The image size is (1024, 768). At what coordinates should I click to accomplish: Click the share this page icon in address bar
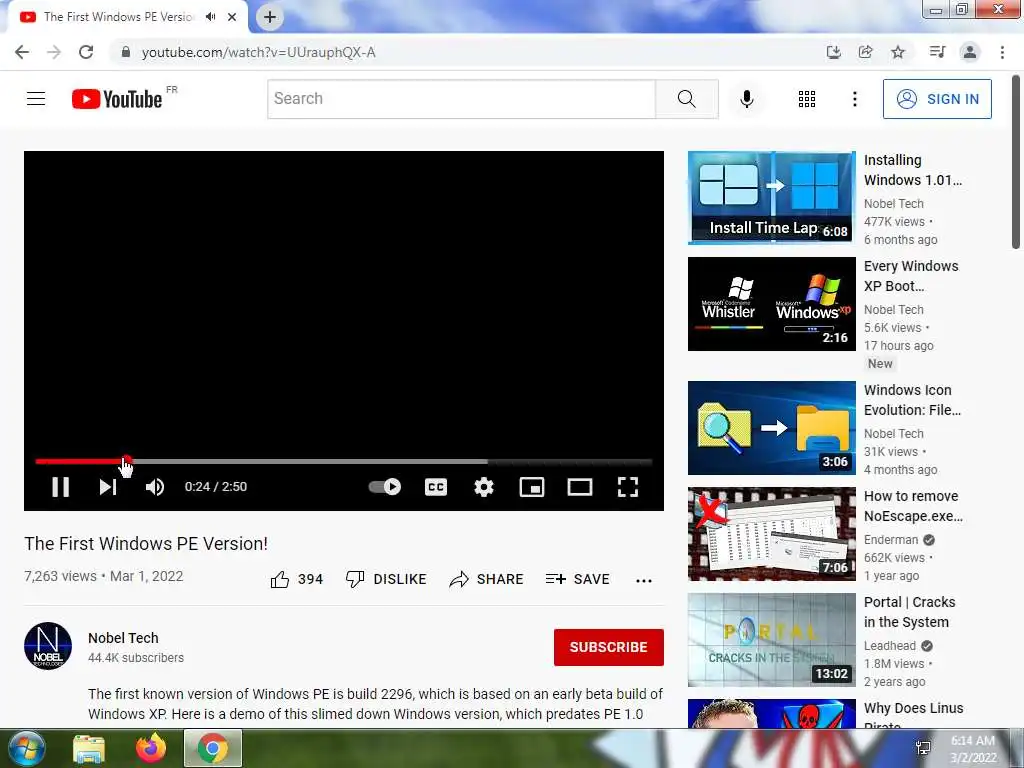[x=865, y=52]
